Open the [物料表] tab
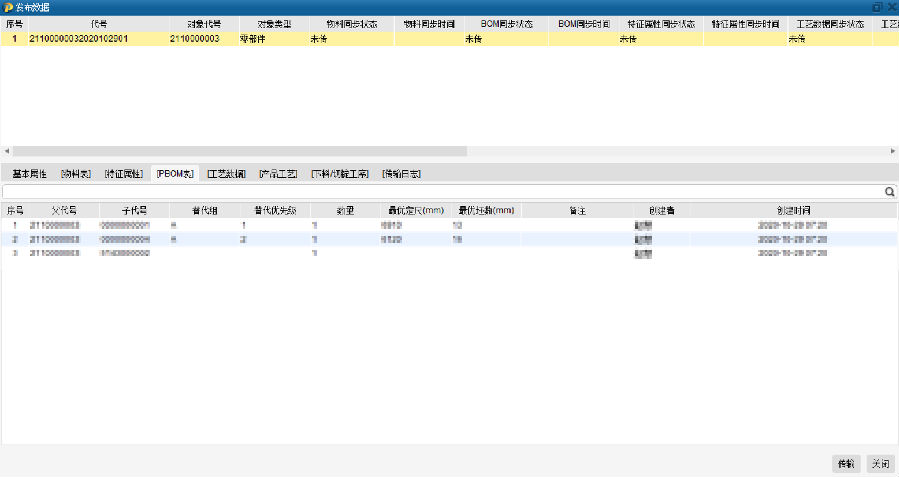 click(x=77, y=173)
